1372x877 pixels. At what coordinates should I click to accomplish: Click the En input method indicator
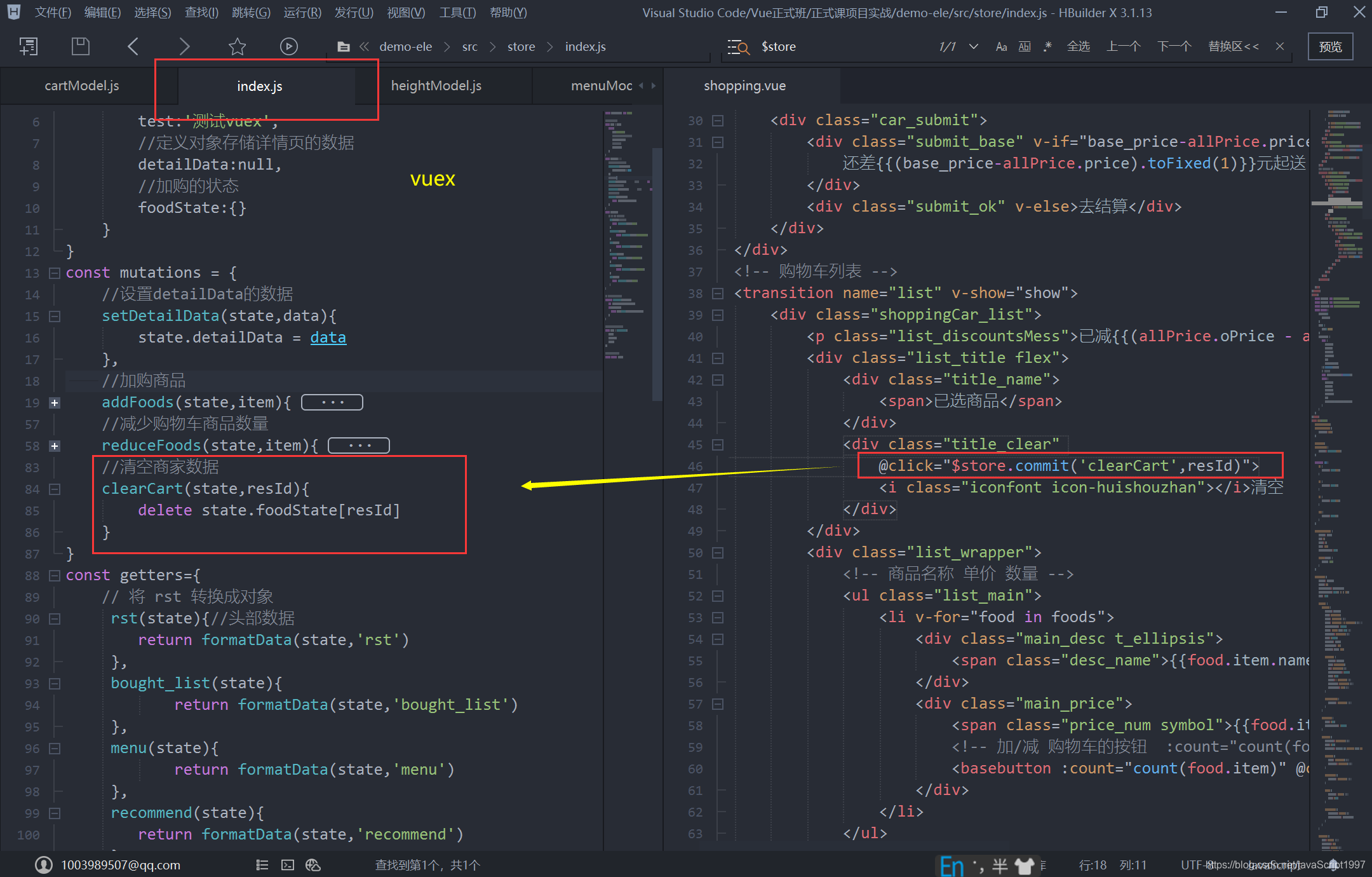point(952,866)
